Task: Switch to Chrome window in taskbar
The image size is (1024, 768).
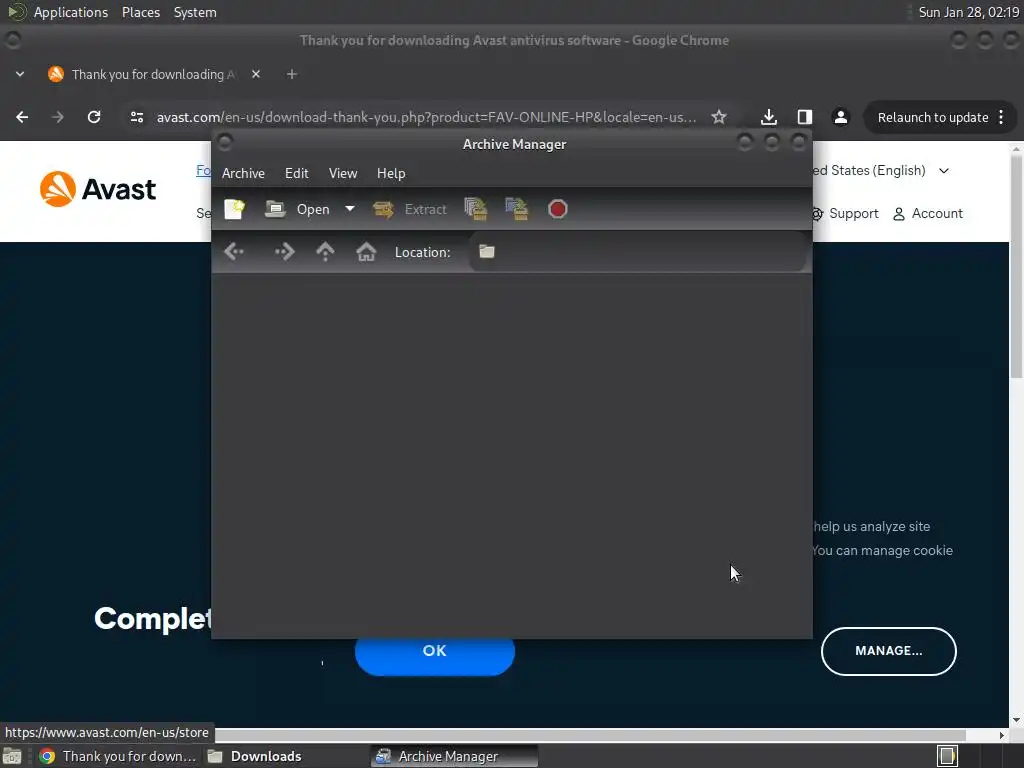Action: [x=118, y=756]
